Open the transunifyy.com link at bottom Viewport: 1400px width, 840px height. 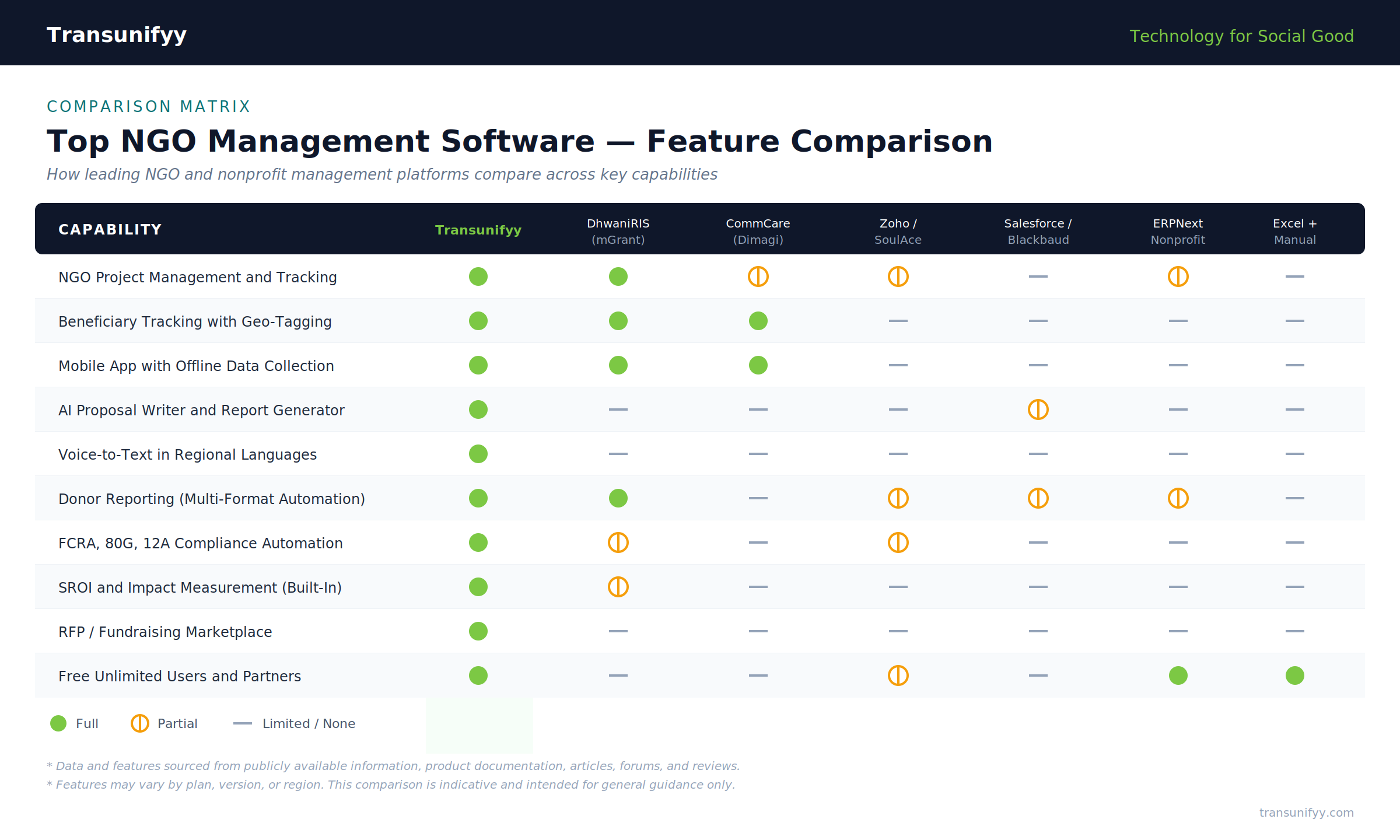coord(1306,813)
